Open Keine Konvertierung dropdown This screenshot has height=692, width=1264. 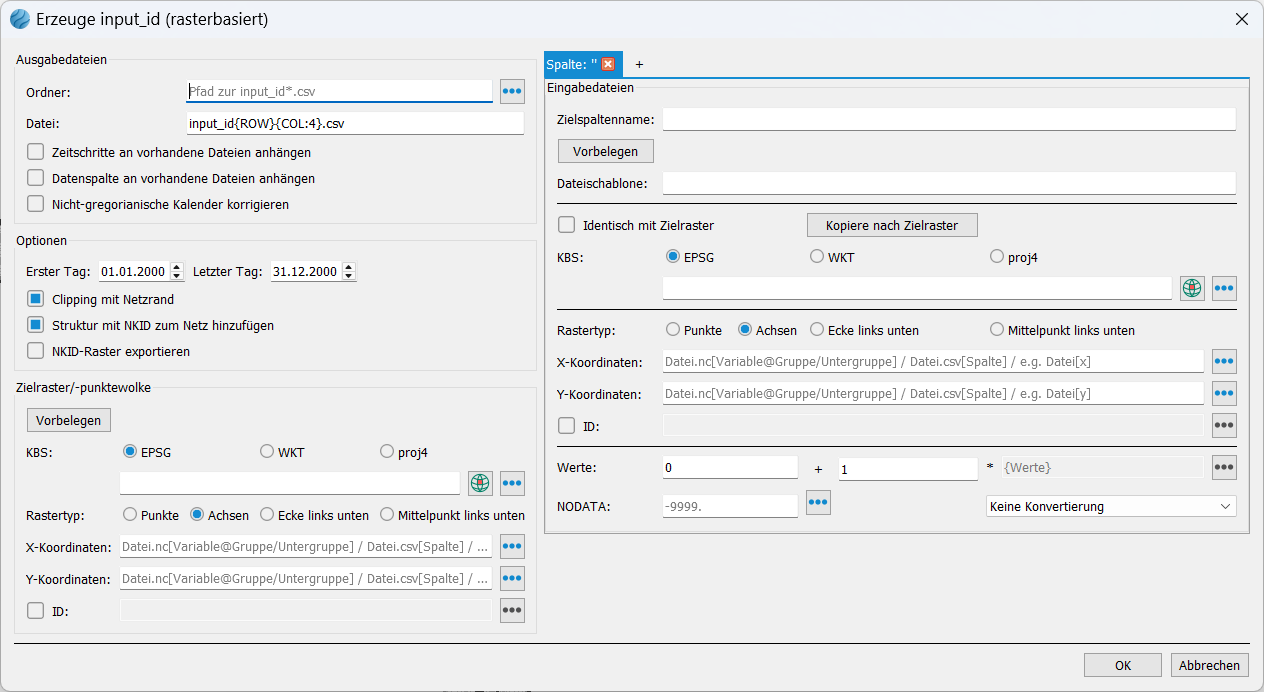coord(1110,507)
